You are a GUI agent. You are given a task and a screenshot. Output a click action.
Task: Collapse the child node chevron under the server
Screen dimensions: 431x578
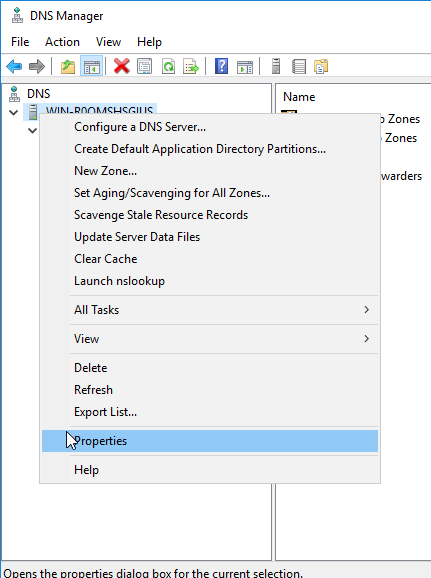[32, 130]
